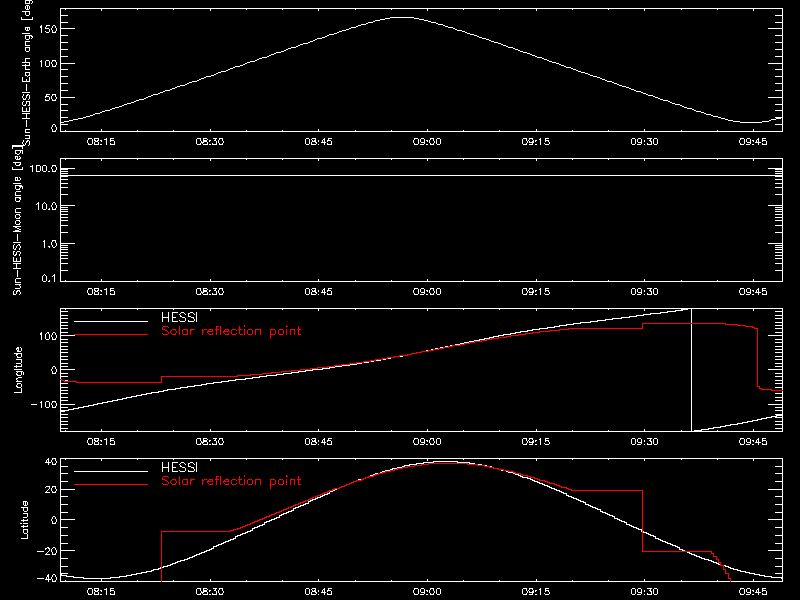Click the 08:45 label under Moon angle plot
The image size is (800, 600).
pyautogui.click(x=318, y=292)
